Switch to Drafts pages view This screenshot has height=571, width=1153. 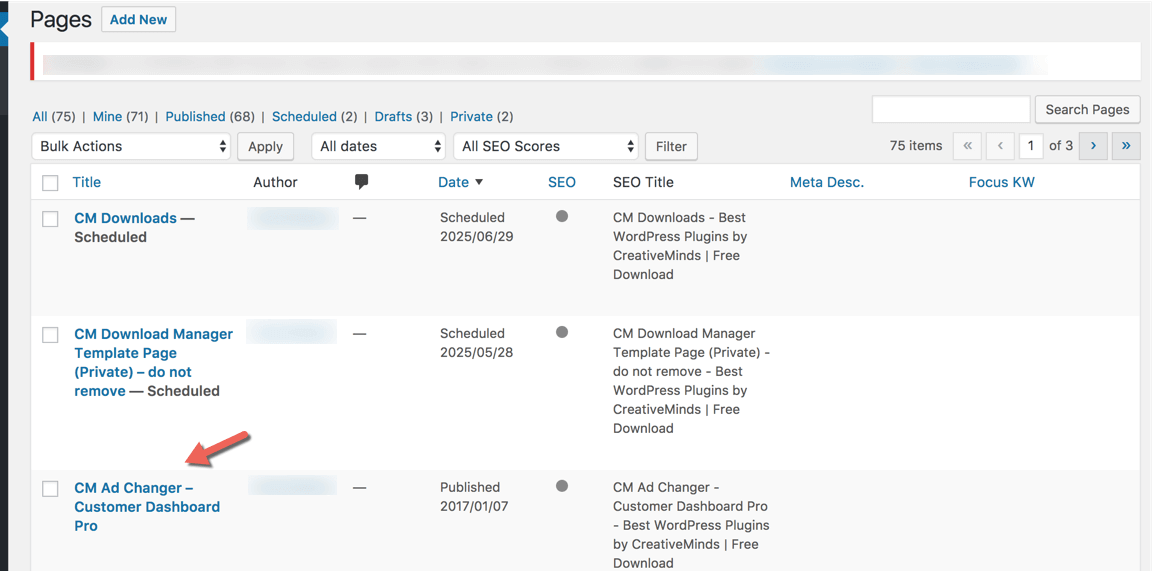coord(393,117)
